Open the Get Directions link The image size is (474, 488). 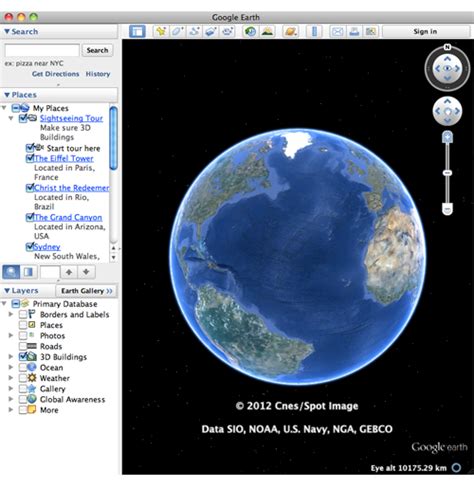[x=55, y=74]
